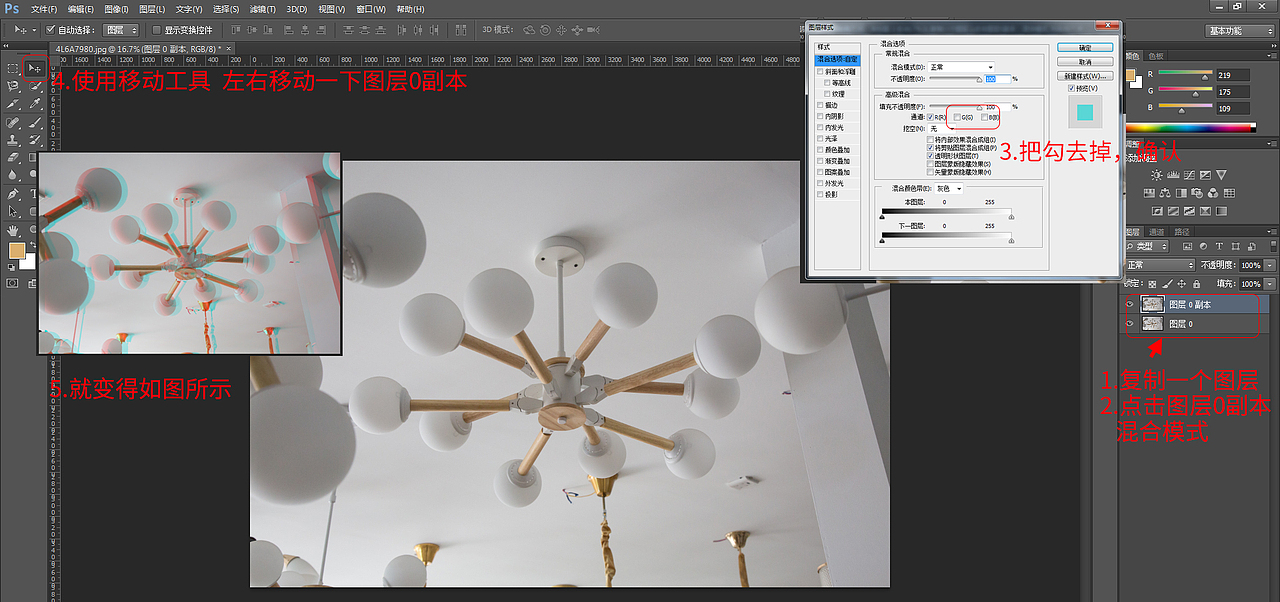Switch to the 通道 tab
The height and width of the screenshot is (602, 1280).
[1157, 232]
